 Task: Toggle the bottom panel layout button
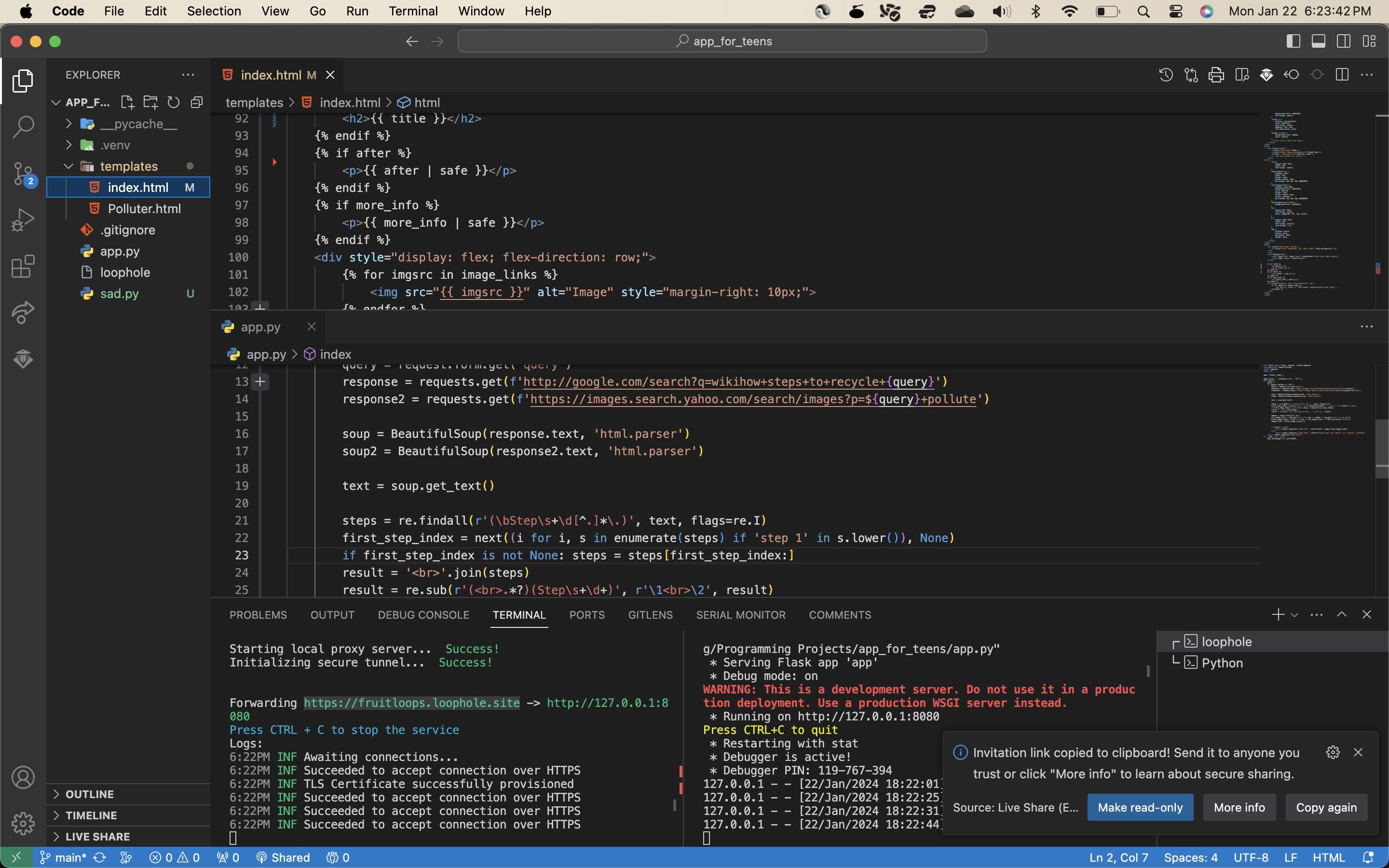point(1319,41)
